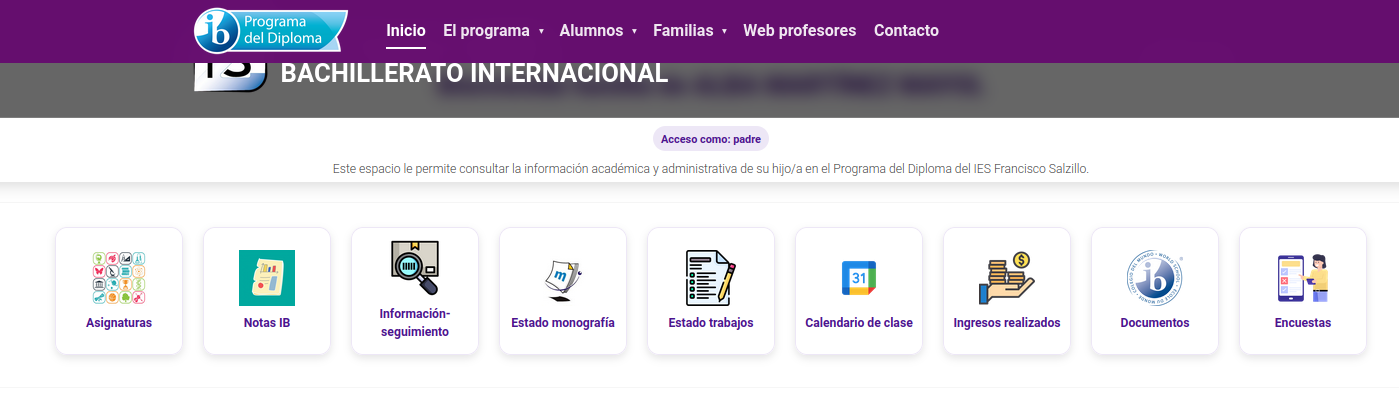The height and width of the screenshot is (404, 1399).
Task: Click the Documentos label
Action: coord(1155,323)
